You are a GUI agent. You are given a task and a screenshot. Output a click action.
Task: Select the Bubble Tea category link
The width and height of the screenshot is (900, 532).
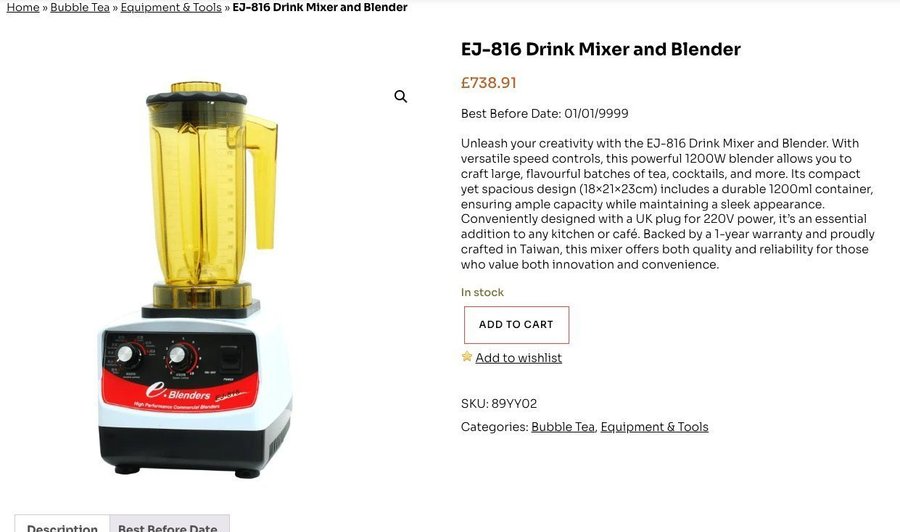562,427
